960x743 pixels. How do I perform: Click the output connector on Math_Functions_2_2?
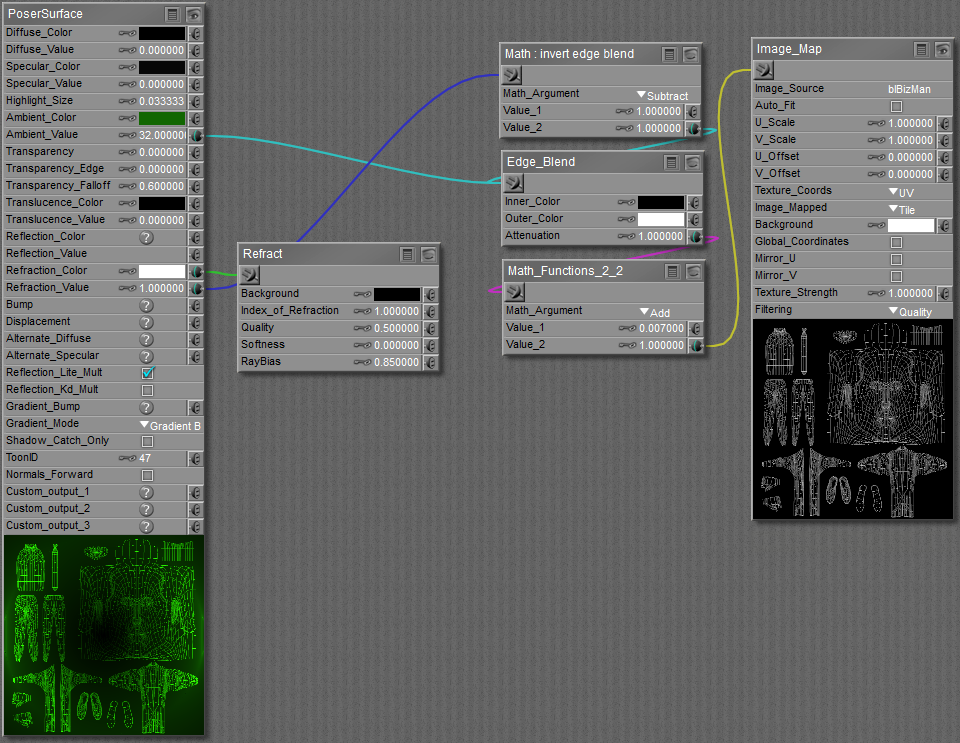click(x=515, y=292)
